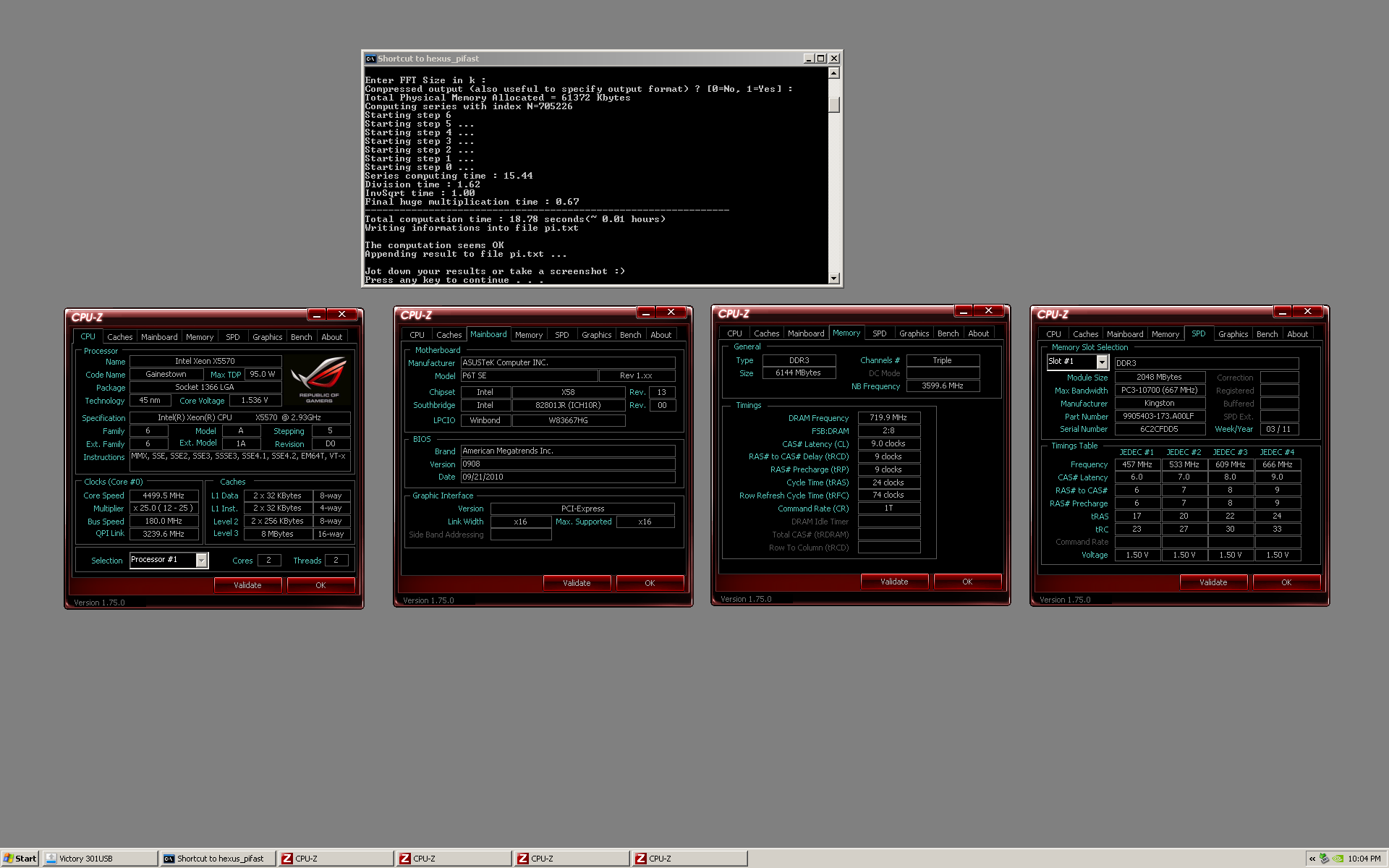This screenshot has height=868, width=1389.
Task: Click the Multiplier x 25.0 field
Action: click(x=163, y=508)
